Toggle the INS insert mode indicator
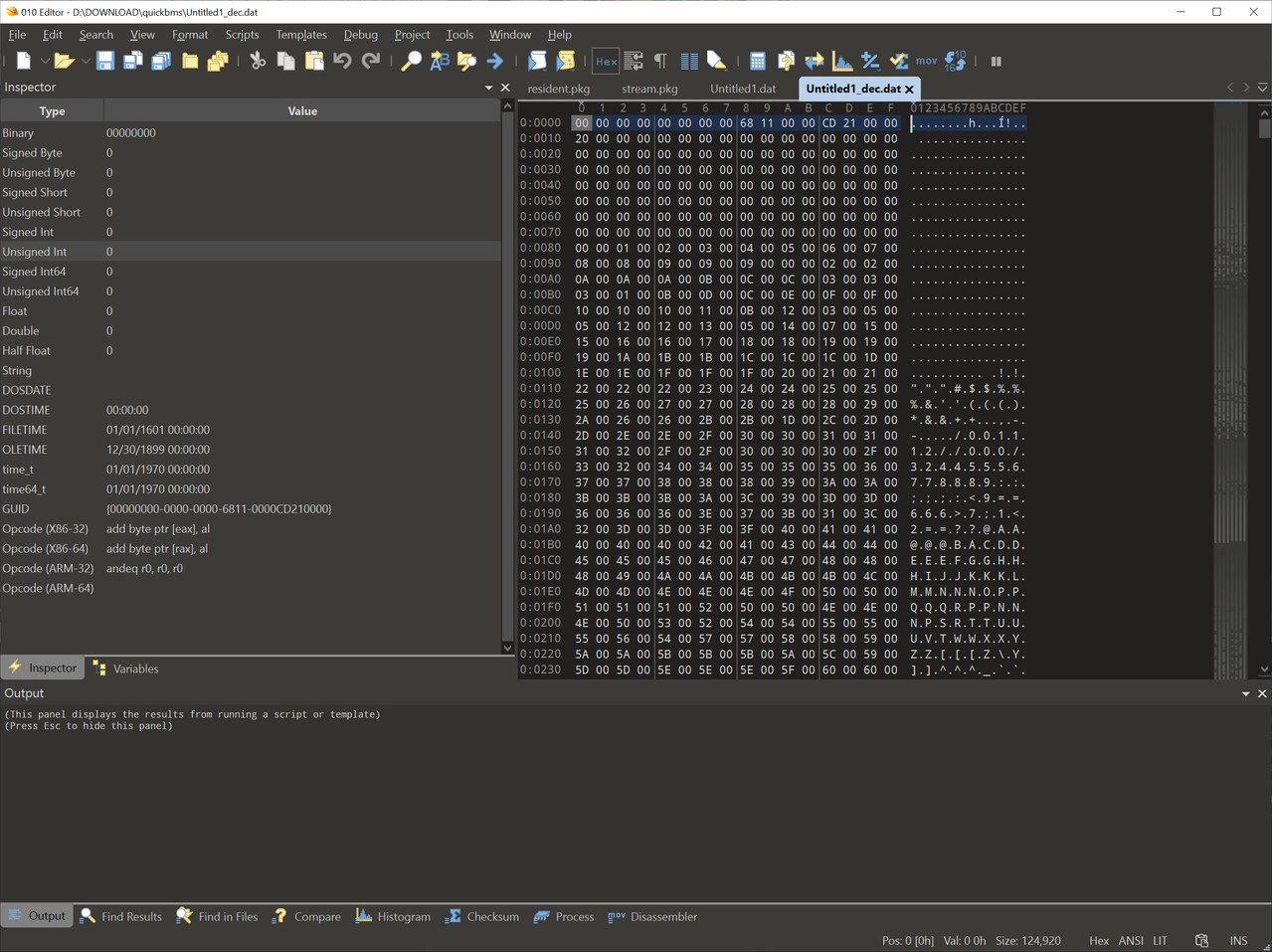The height and width of the screenshot is (952, 1272). [1238, 940]
